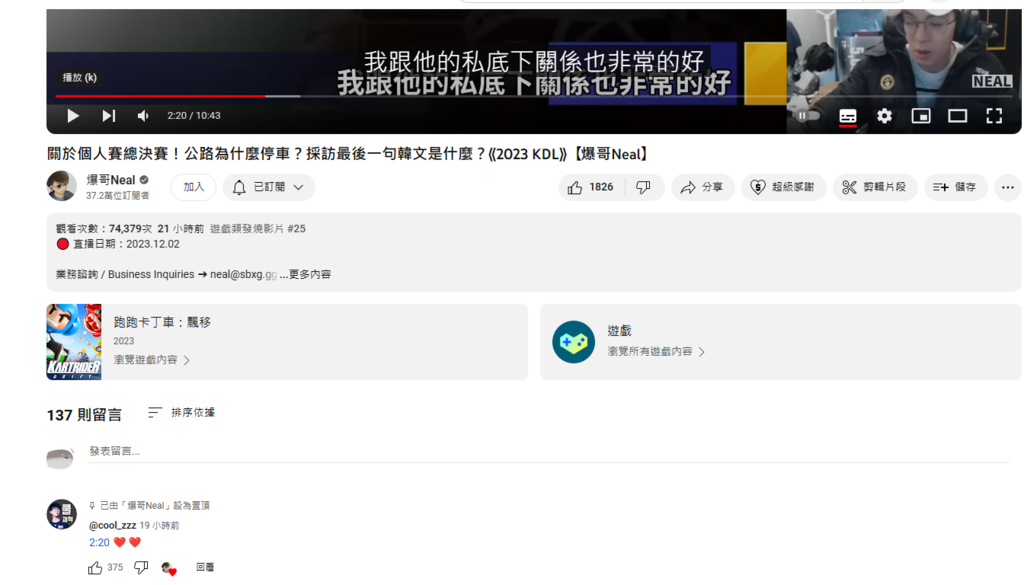The image size is (1024, 585).
Task: Like the video with 1826 likes
Action: (x=592, y=187)
